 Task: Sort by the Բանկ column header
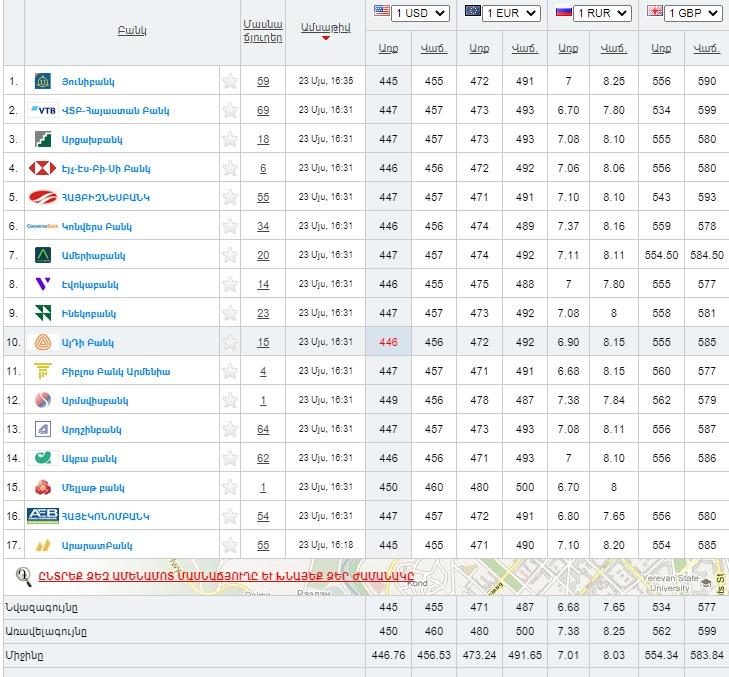pos(132,31)
